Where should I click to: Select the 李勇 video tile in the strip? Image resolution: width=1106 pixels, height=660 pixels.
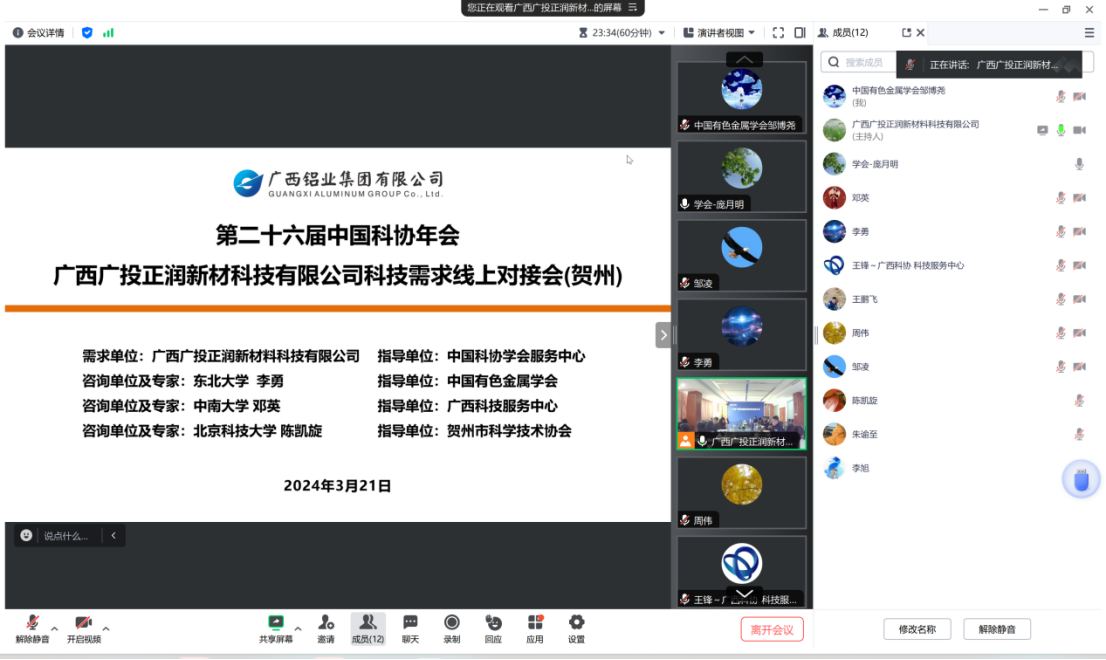point(741,334)
